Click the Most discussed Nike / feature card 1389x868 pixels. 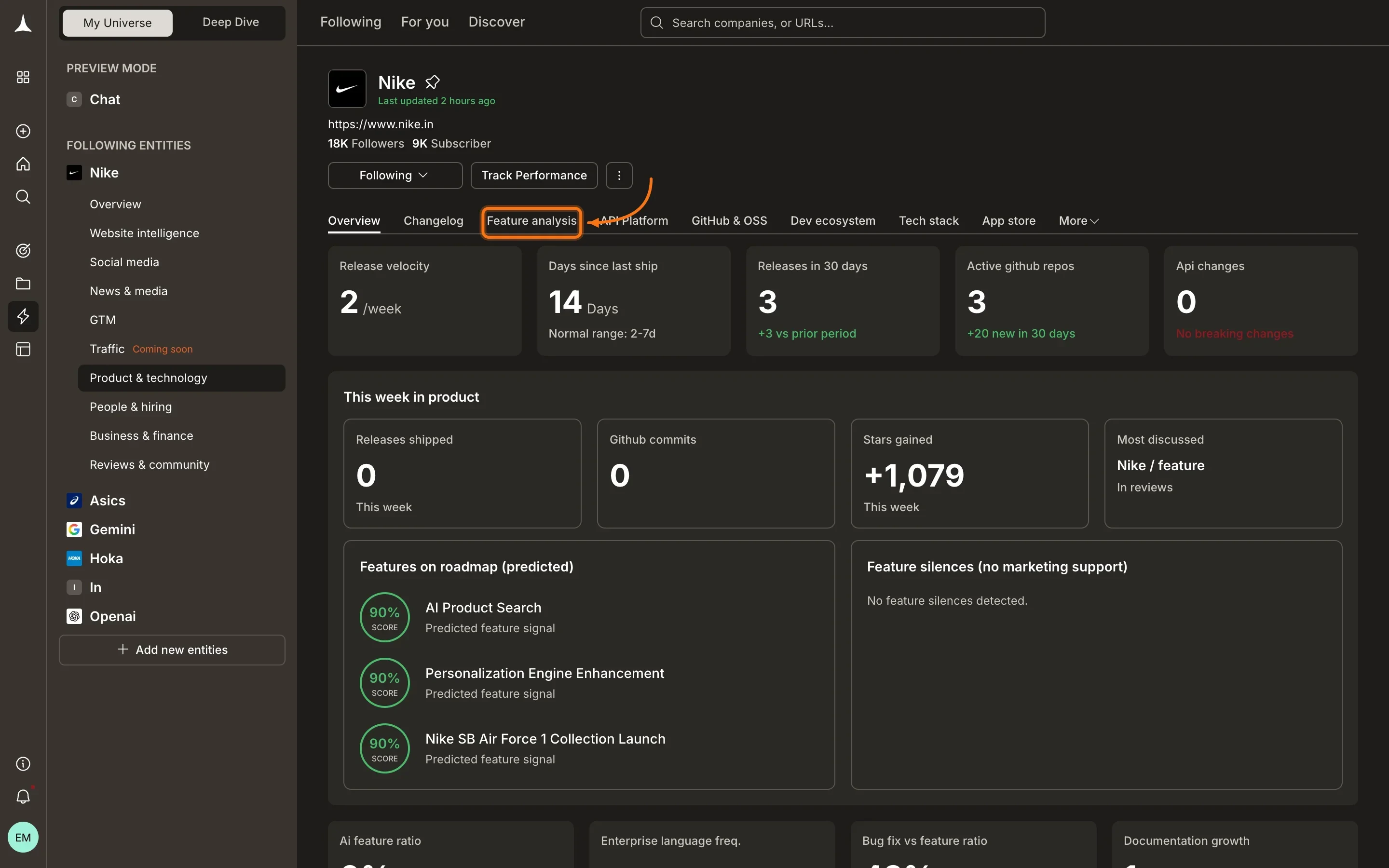(x=1223, y=474)
